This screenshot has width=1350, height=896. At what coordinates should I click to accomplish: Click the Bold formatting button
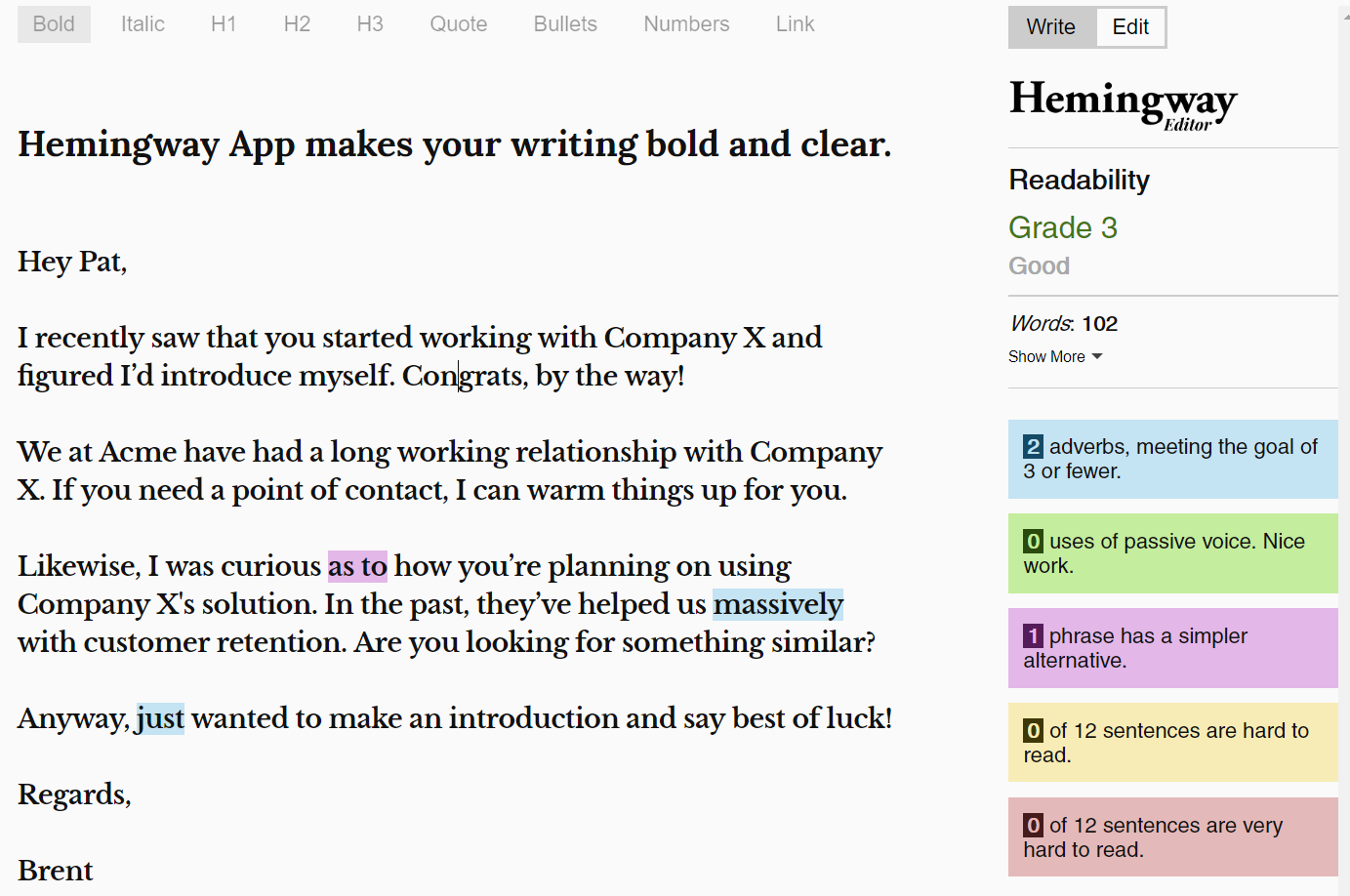(54, 24)
